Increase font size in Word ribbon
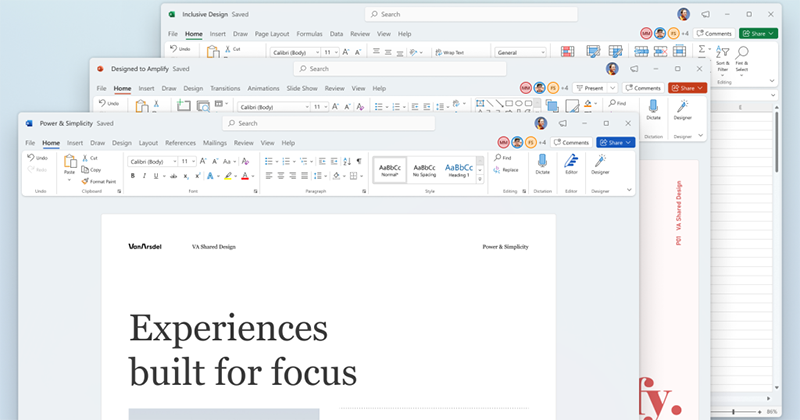800x420 pixels. tap(203, 161)
